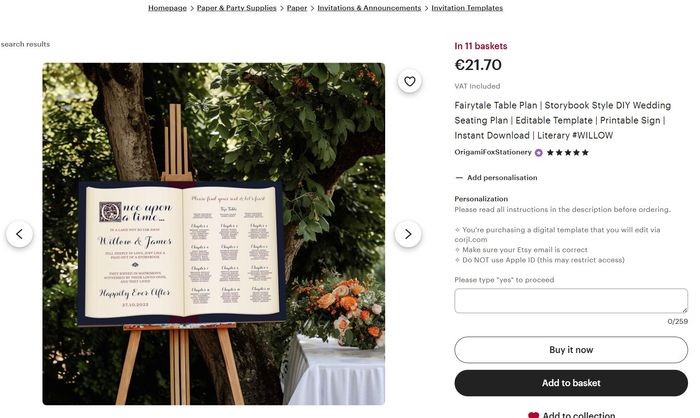Viewport: 700px width, 418px height.
Task: Click the heart icon for Add to collection
Action: 533,414
